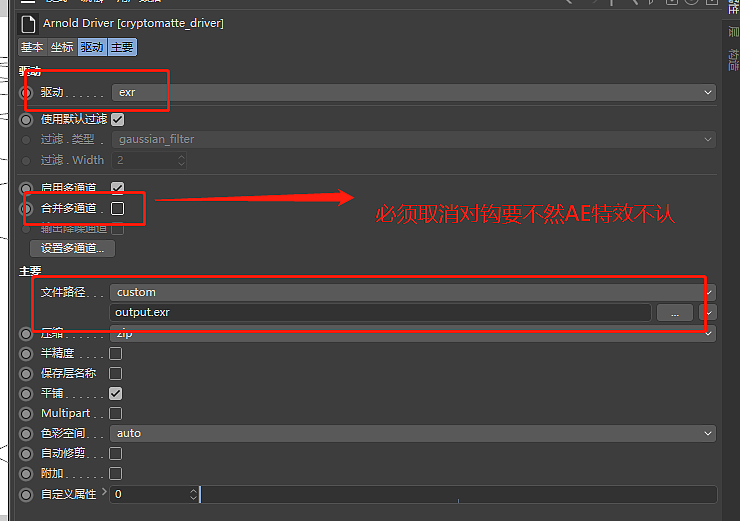
Task: Click the 自定义属性 stepper arrows
Action: click(193, 495)
